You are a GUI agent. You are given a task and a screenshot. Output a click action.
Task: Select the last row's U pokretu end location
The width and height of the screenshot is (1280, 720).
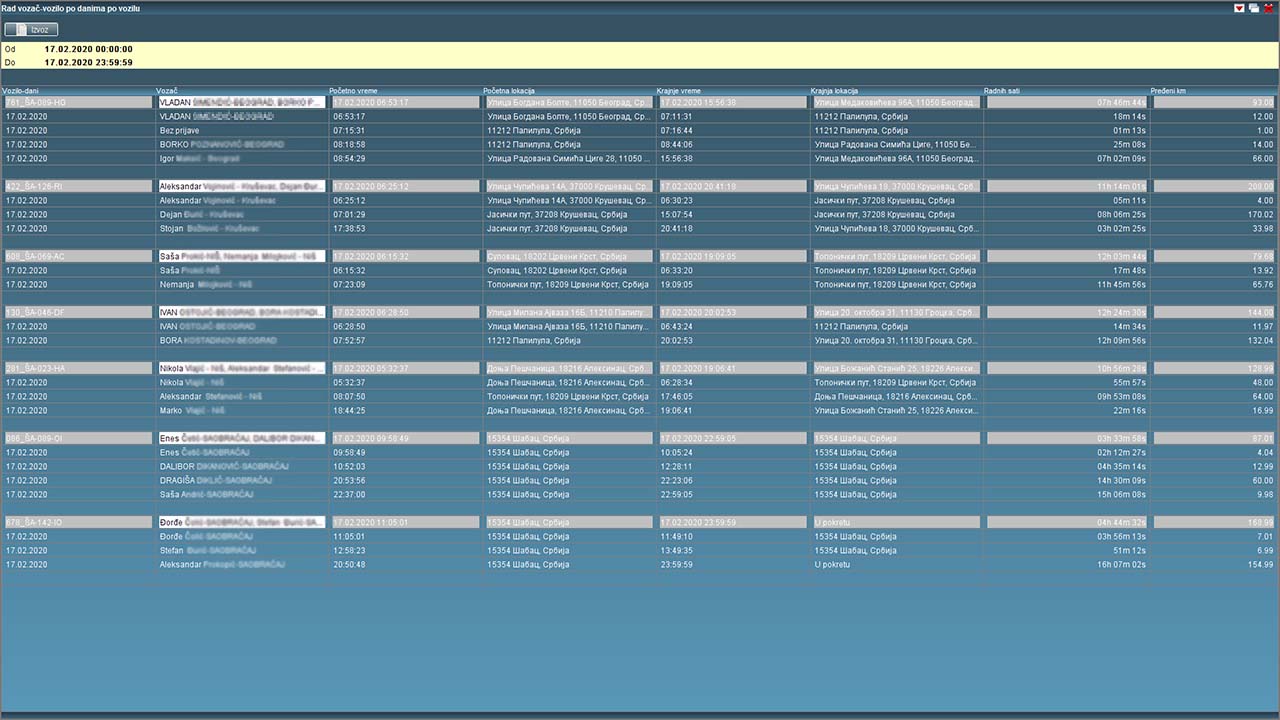tap(832, 564)
